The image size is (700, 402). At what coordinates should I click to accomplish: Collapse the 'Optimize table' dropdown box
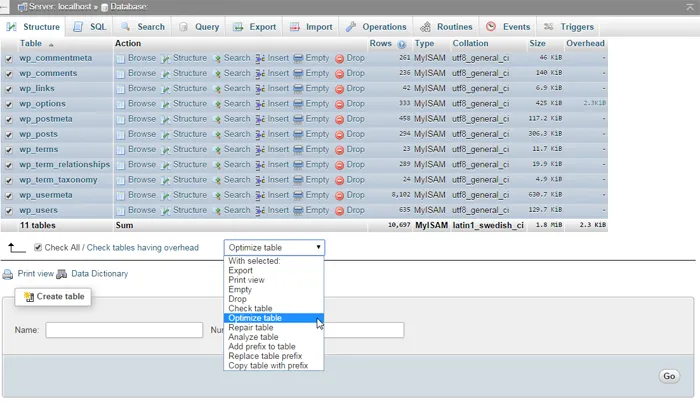click(x=274, y=247)
